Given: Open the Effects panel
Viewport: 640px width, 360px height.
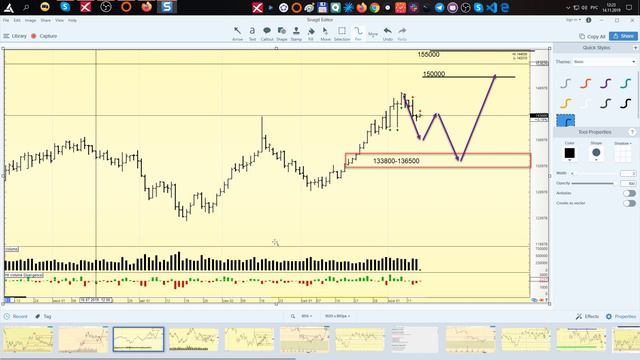Looking at the screenshot, I should (x=587, y=316).
